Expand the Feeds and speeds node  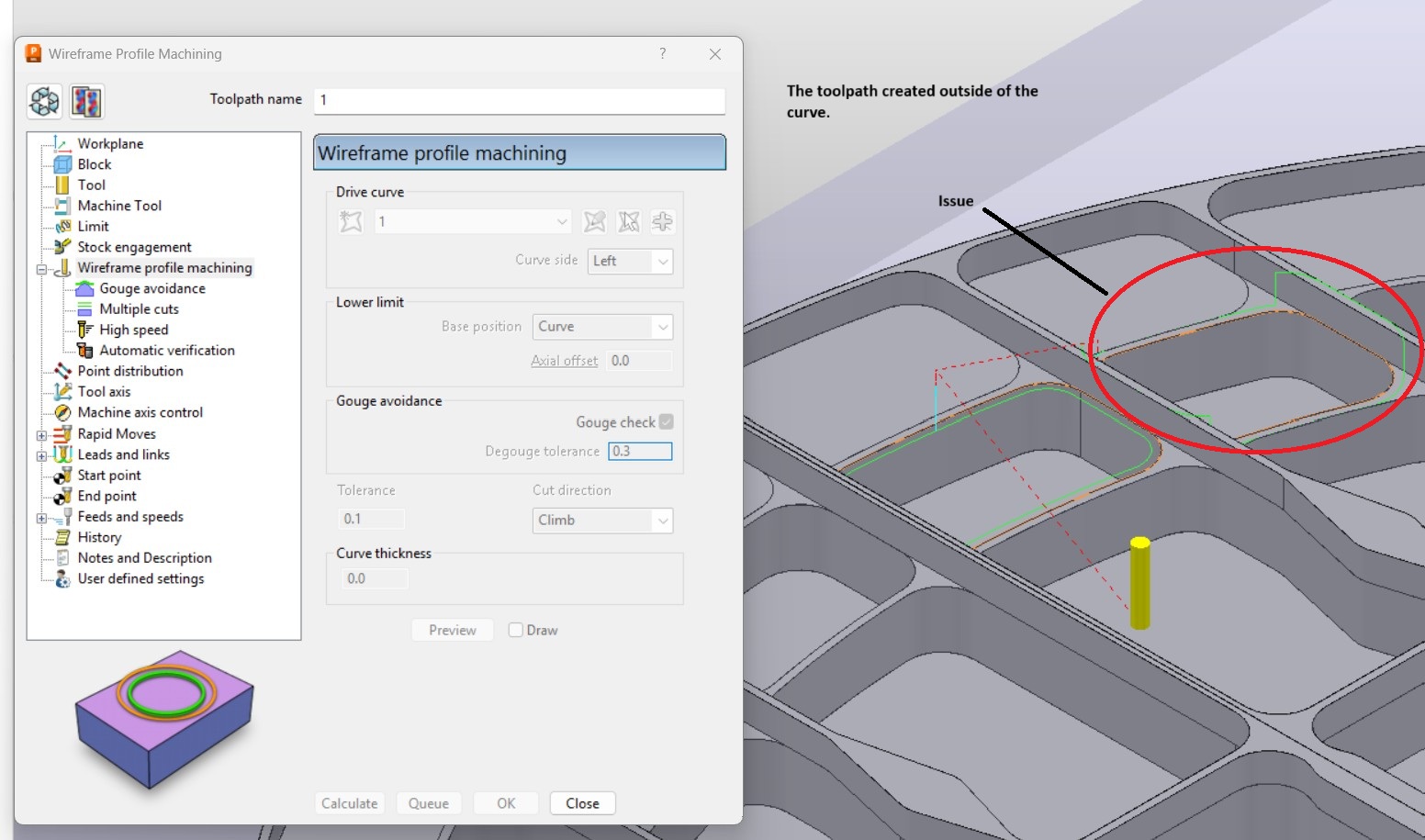(41, 518)
